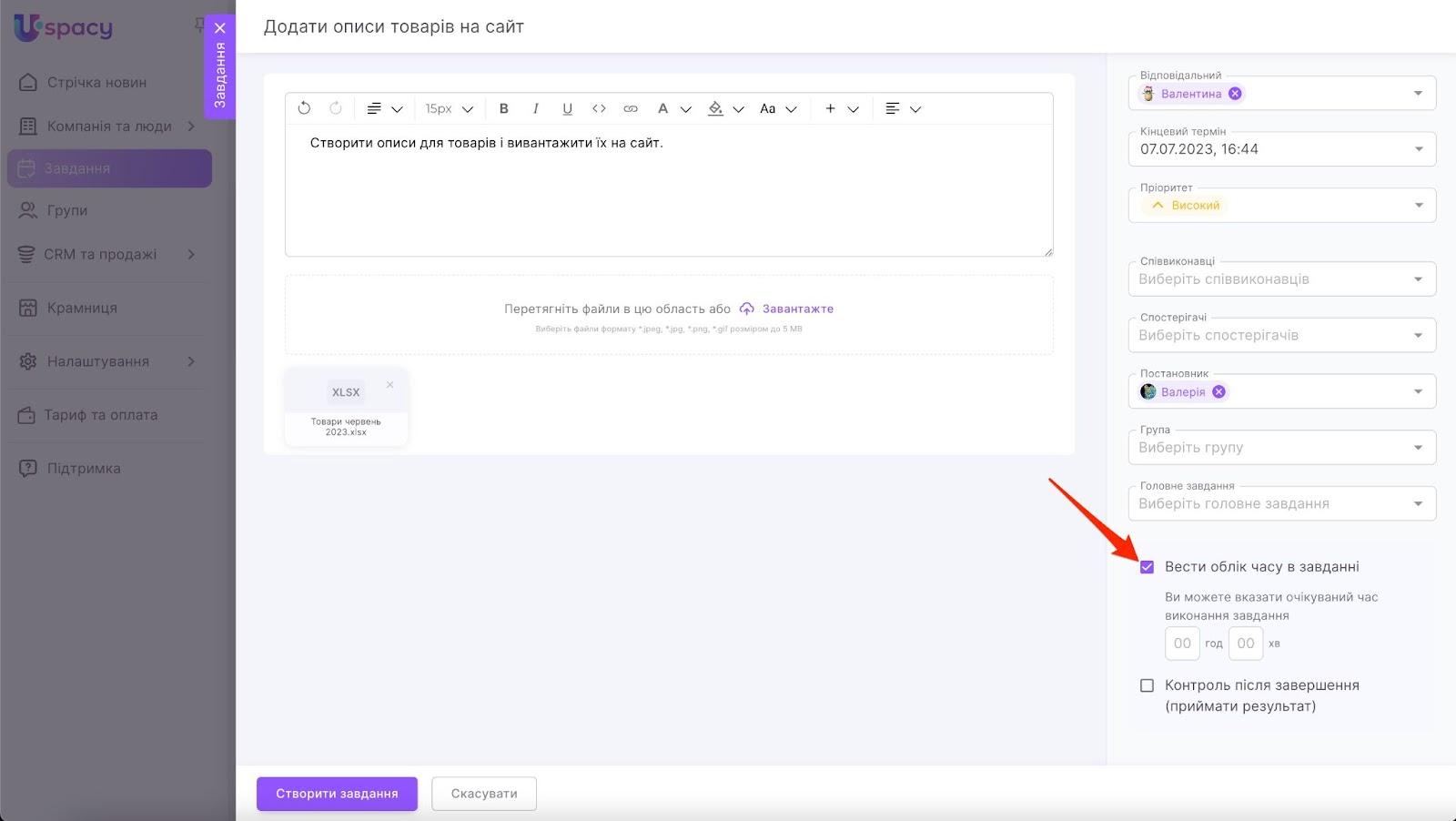1456x821 pixels.
Task: Open 'Компанія та люди' in the sidebar
Action: coord(109,126)
